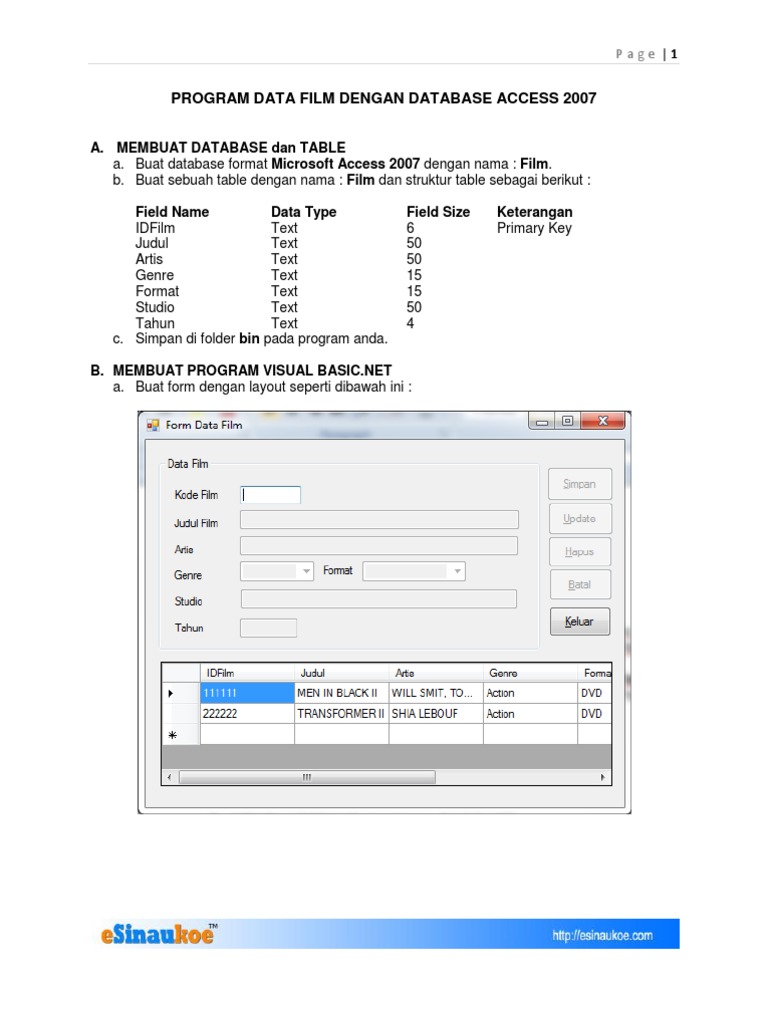Focus the Kode Film text box
This screenshot has height=1024, width=768.
pyautogui.click(x=270, y=495)
